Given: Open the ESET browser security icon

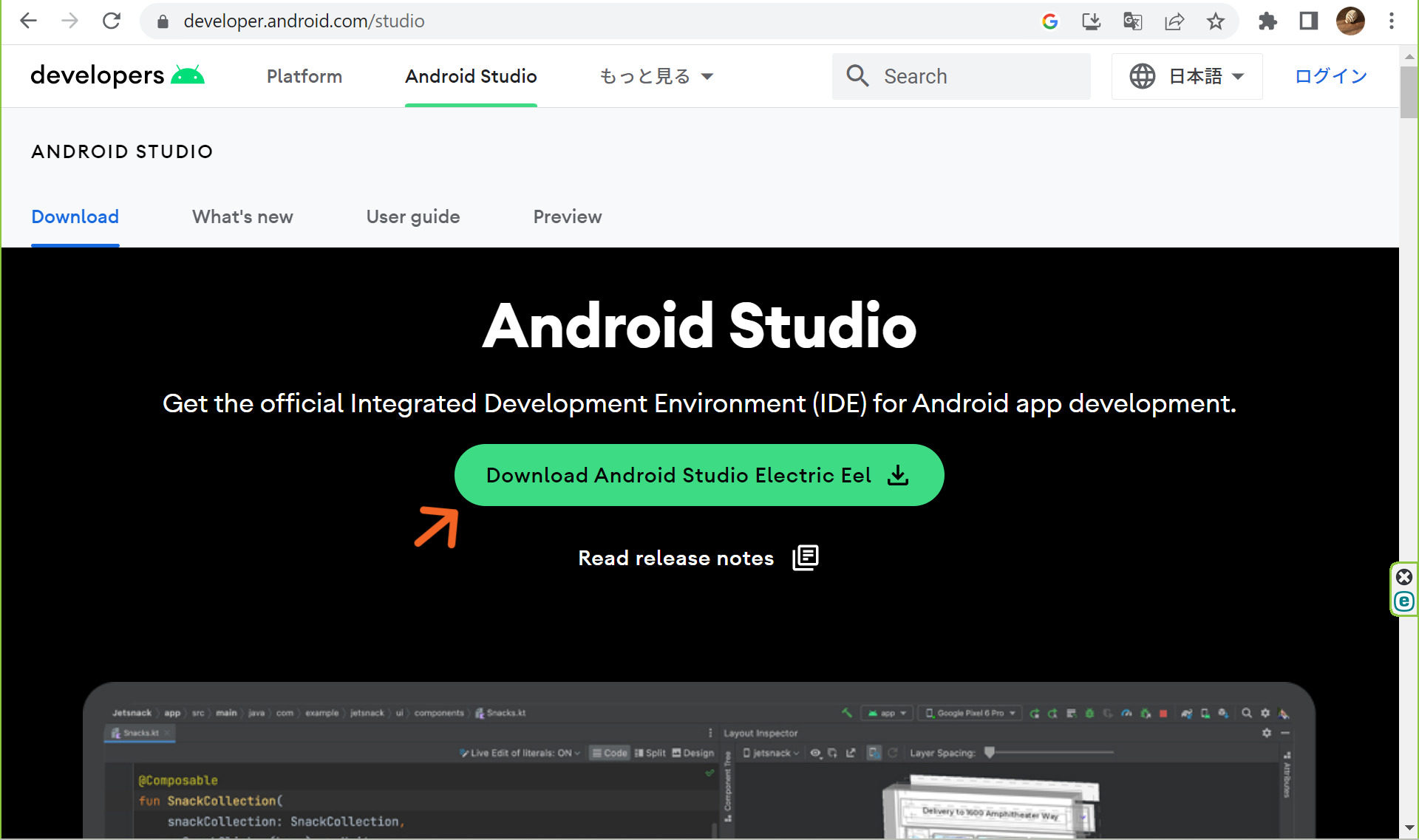Looking at the screenshot, I should point(1404,601).
